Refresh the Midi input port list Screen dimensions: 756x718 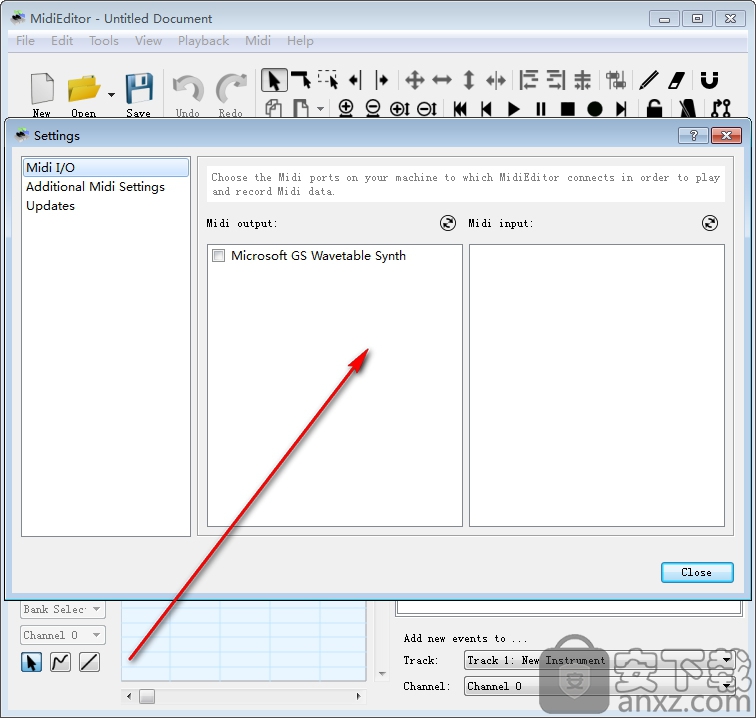click(x=710, y=223)
